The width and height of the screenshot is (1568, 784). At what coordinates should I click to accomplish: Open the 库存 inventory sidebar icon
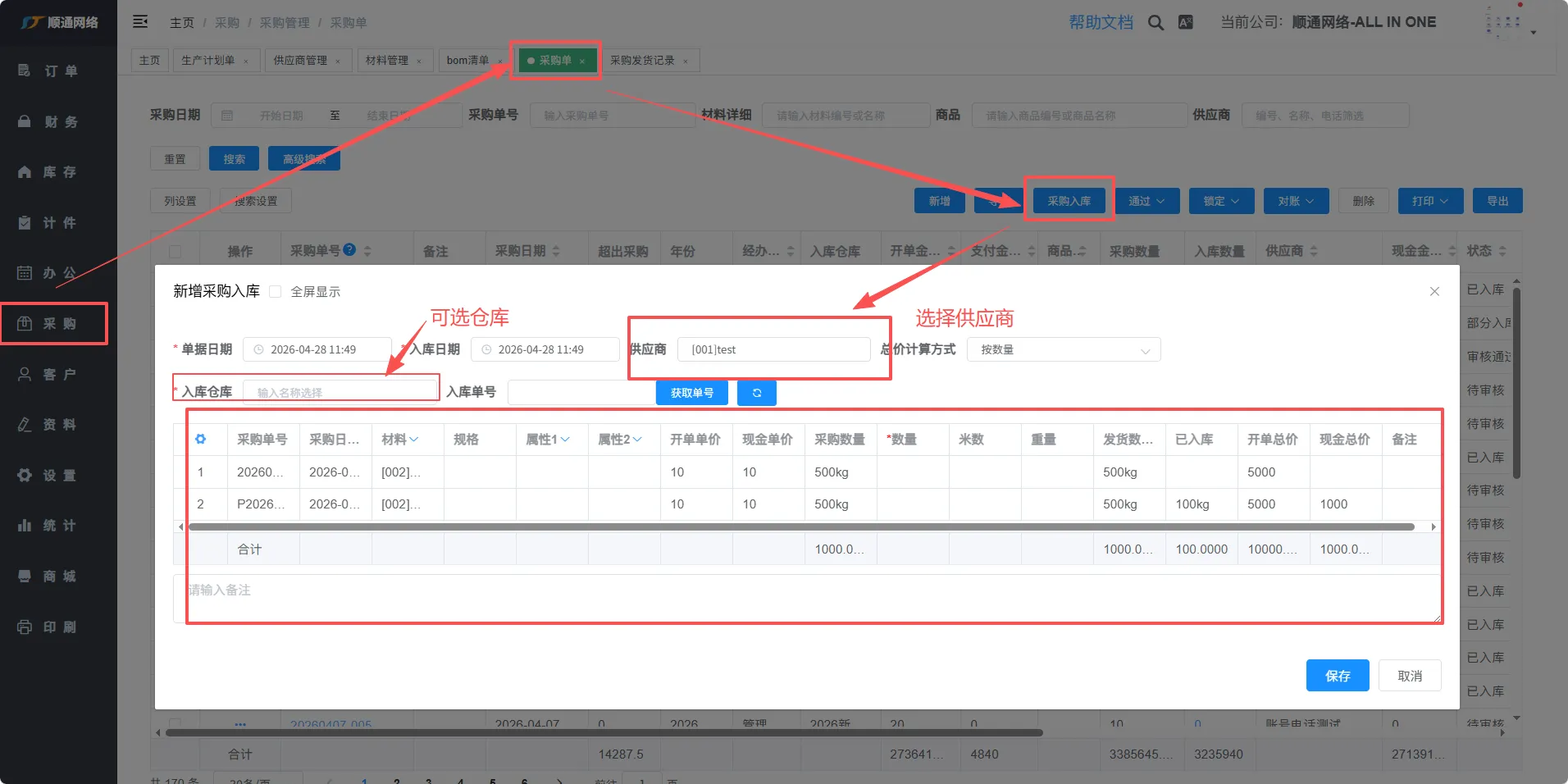(25, 172)
